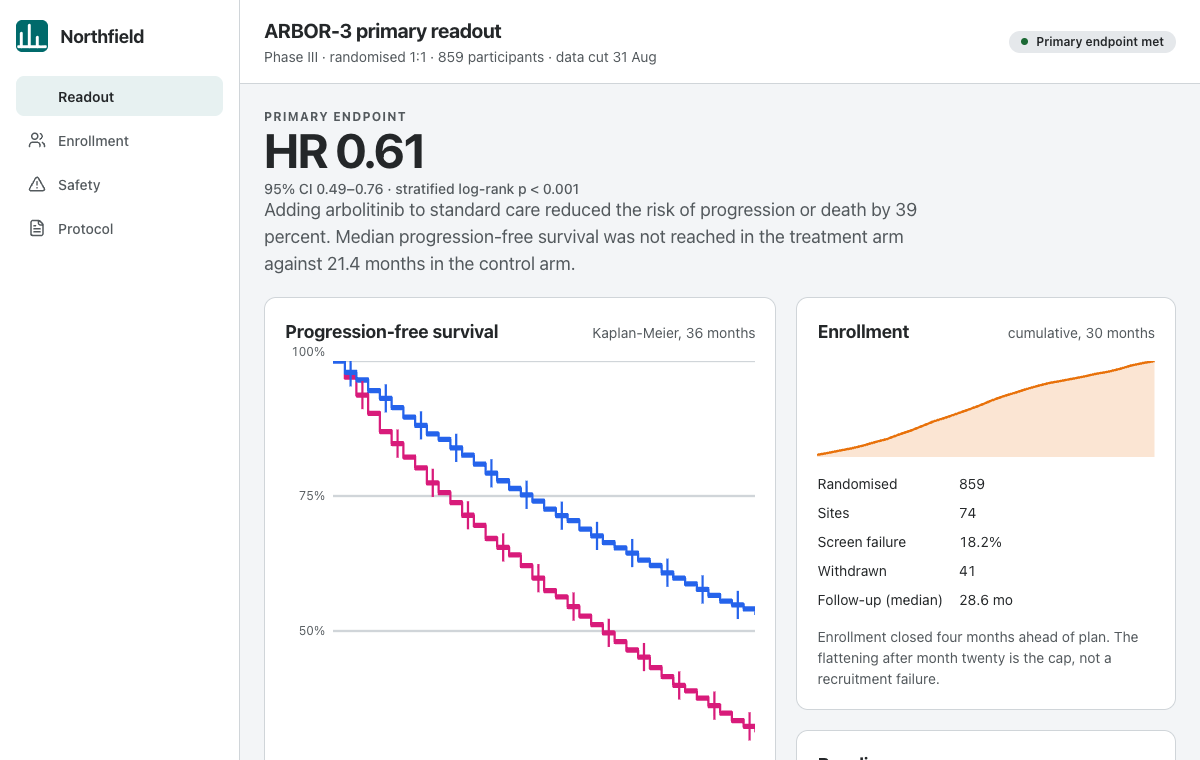Open the Protocol sidebar section
This screenshot has height=760, width=1200.
119,229
